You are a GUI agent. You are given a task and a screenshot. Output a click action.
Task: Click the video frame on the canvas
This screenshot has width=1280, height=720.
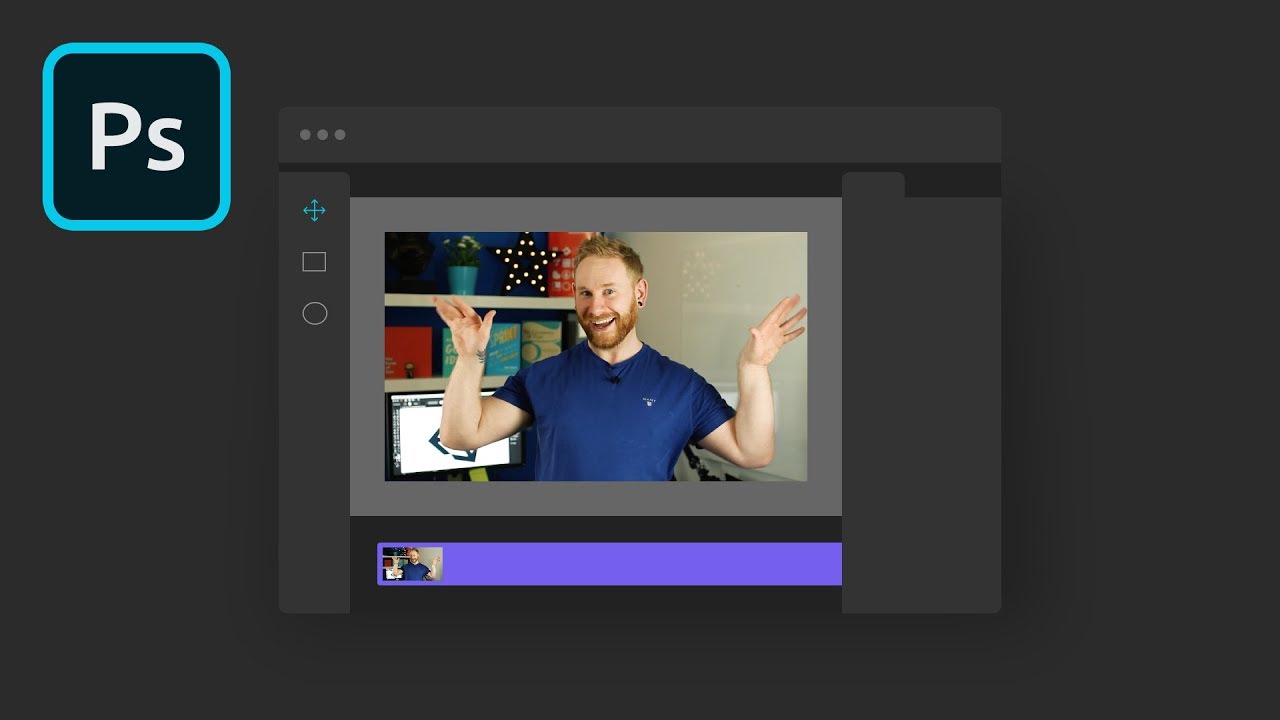(x=596, y=357)
